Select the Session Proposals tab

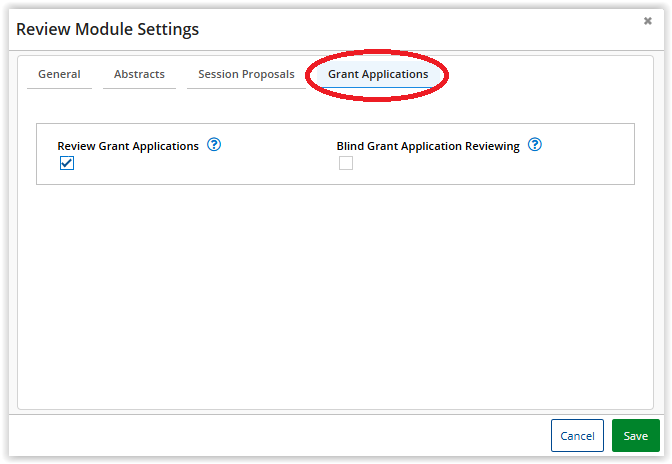[246, 75]
